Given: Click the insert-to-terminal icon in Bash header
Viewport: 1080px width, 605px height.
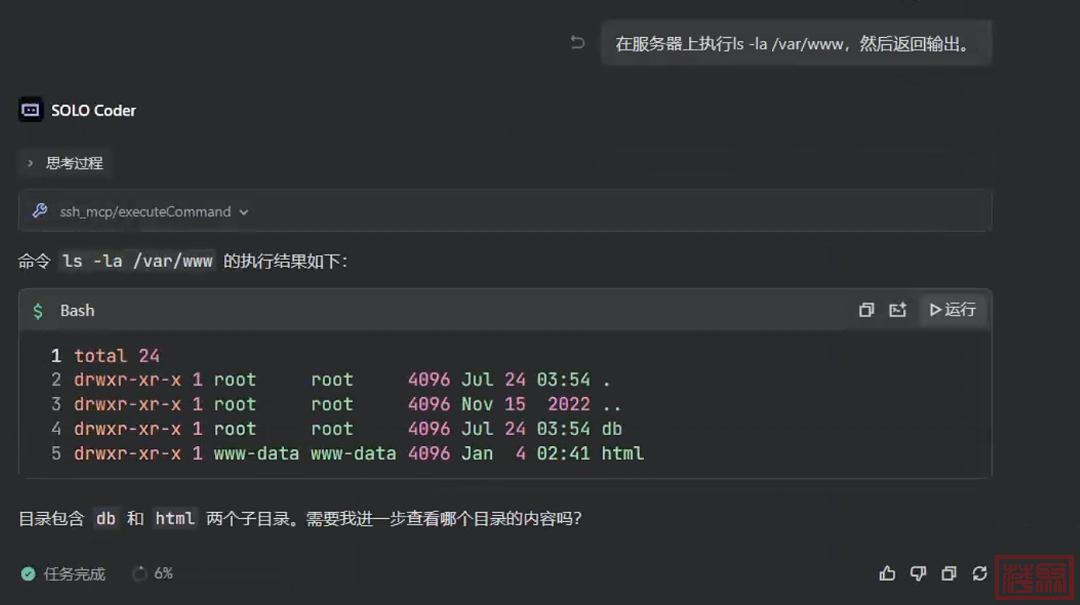Looking at the screenshot, I should click(897, 310).
